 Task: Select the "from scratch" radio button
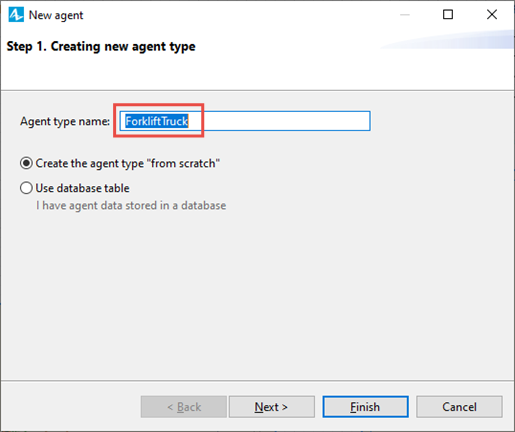pyautogui.click(x=26, y=163)
